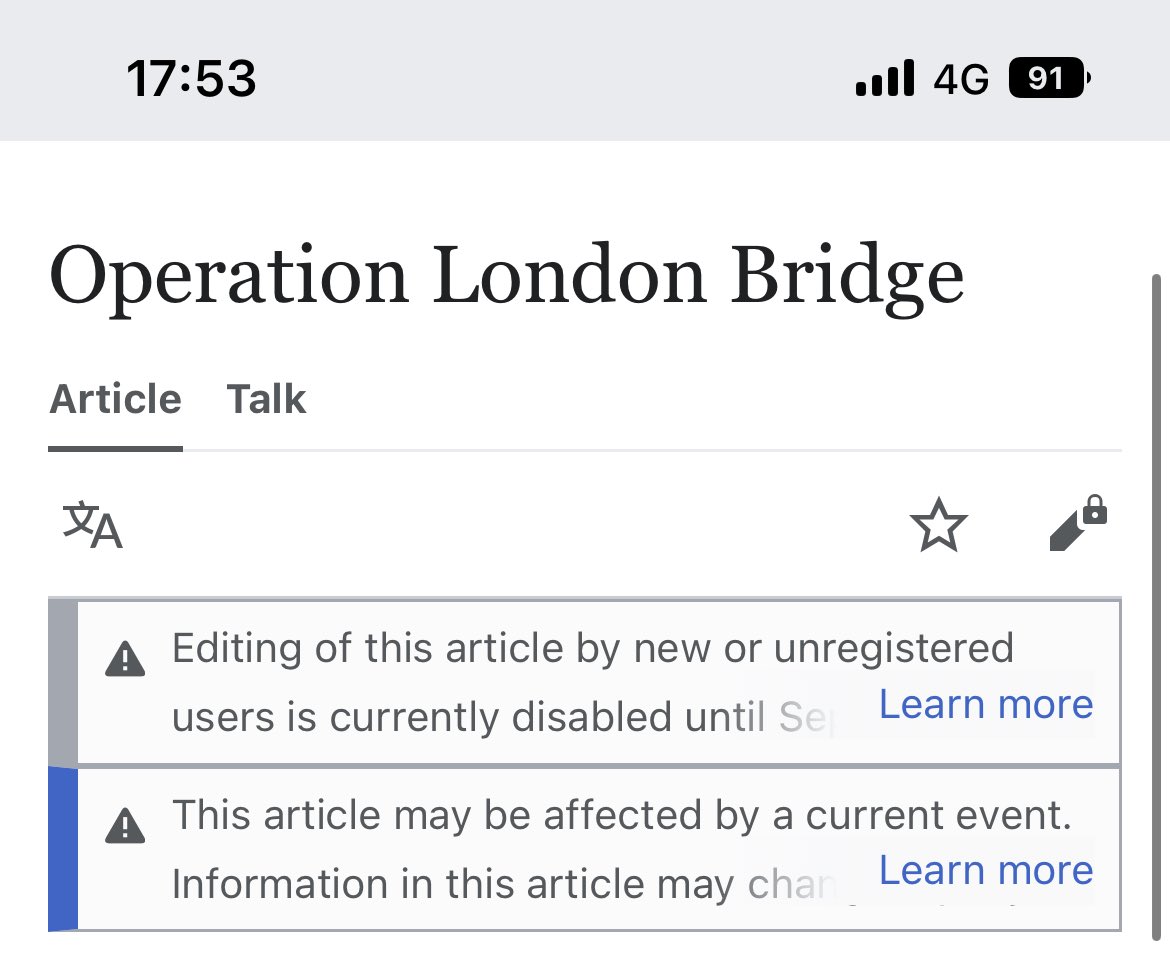The height and width of the screenshot is (958, 1170).
Task: Tap the Operation London Bridge heading
Action: 506,277
